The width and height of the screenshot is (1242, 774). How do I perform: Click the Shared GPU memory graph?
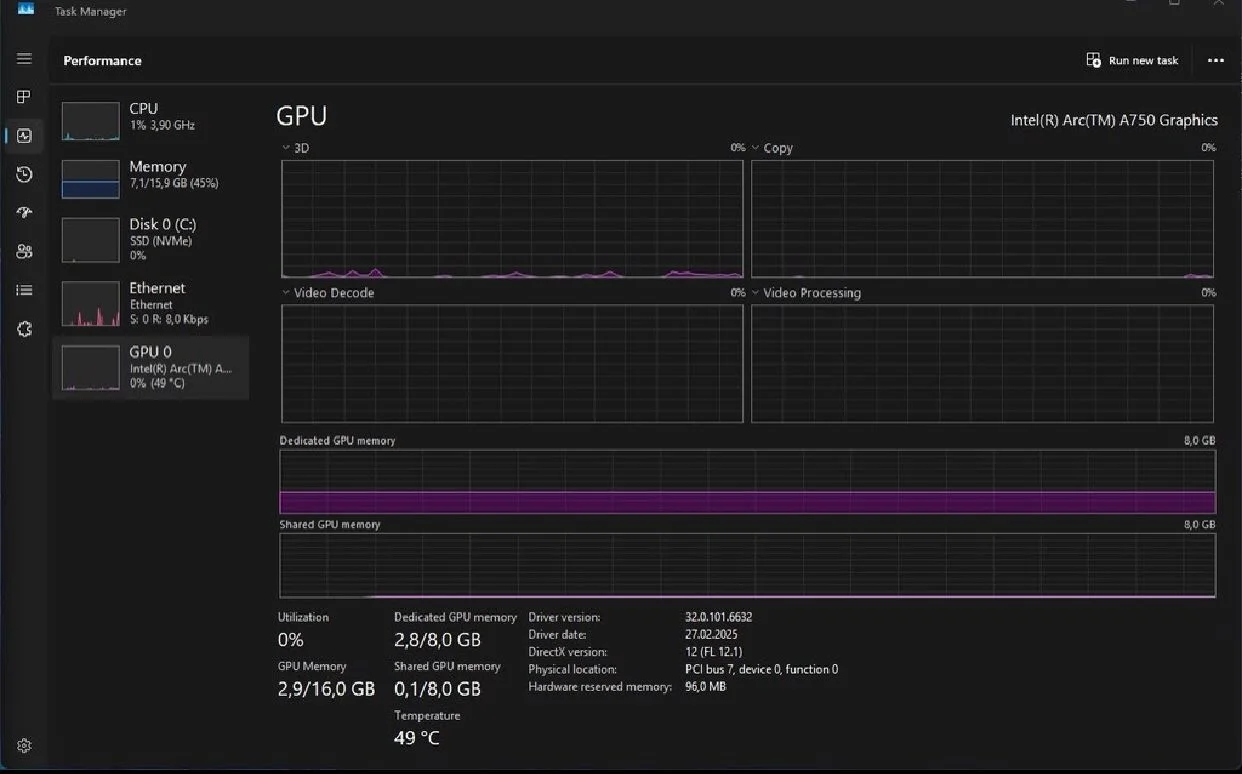(747, 565)
